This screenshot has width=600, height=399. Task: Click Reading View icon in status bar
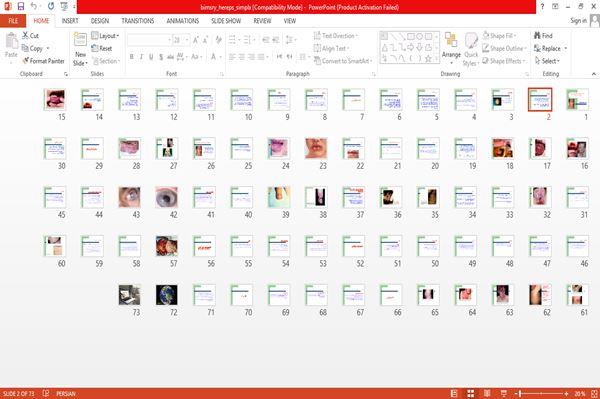pos(487,393)
